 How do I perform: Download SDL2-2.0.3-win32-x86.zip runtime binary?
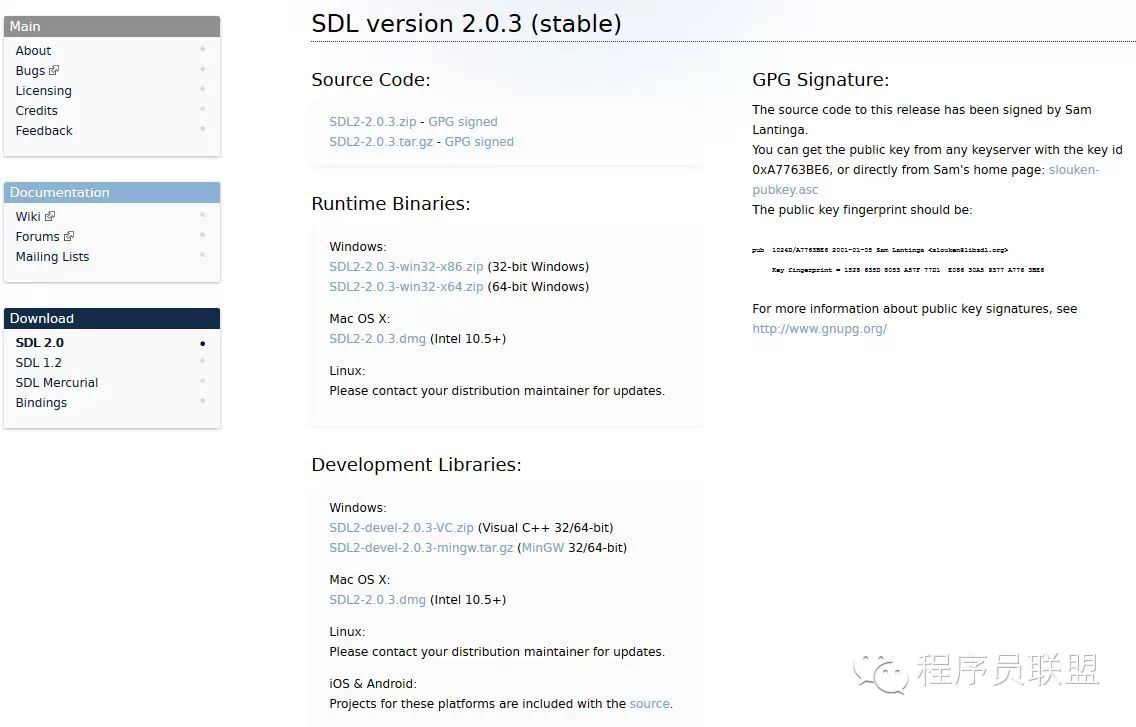406,267
